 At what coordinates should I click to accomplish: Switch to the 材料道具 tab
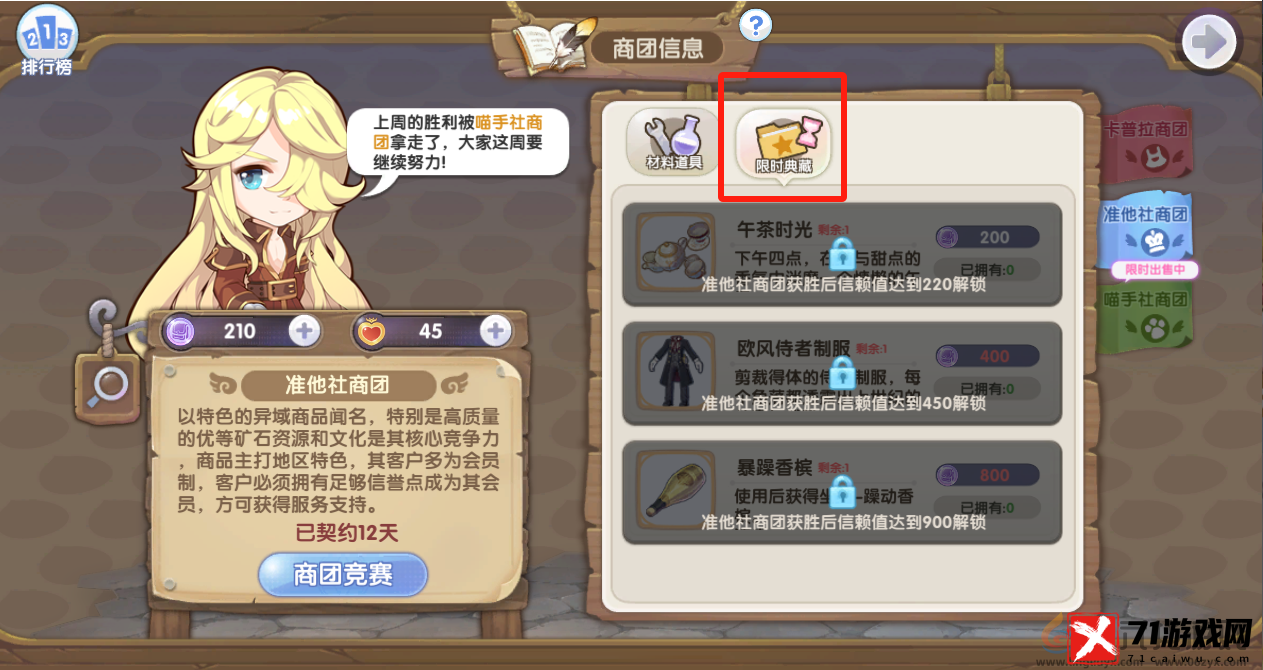point(673,142)
